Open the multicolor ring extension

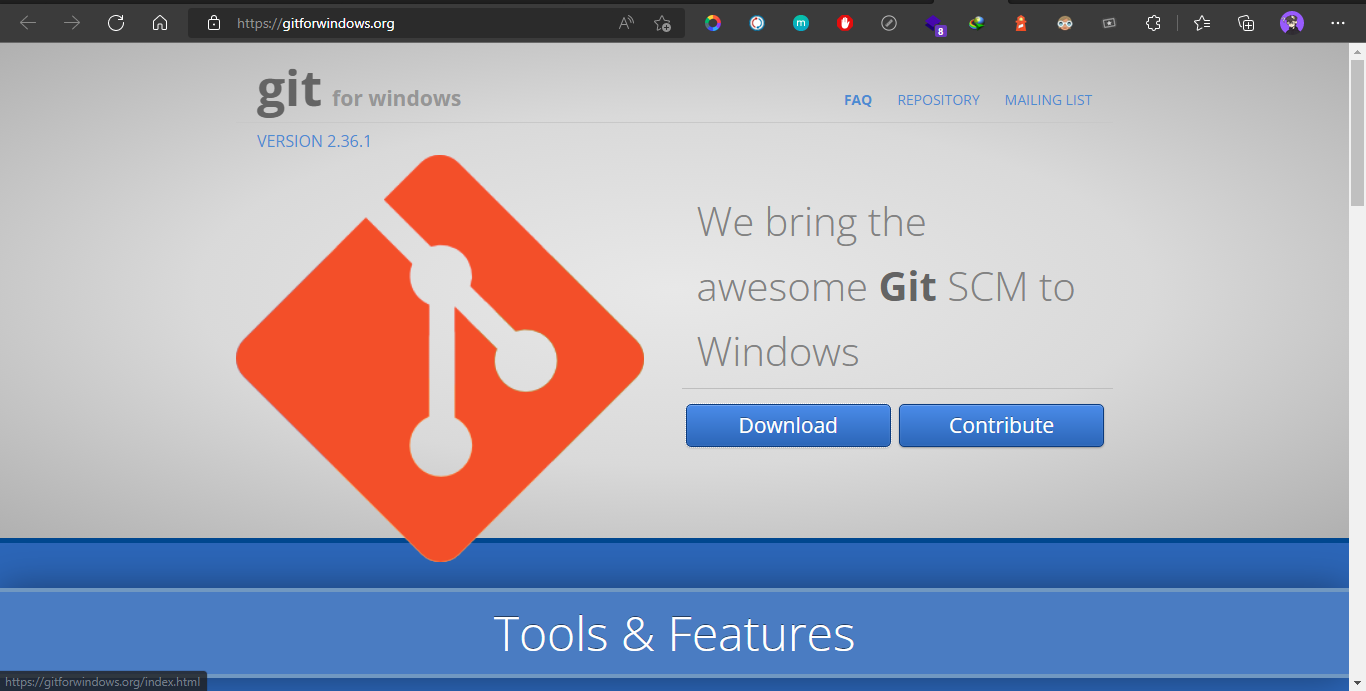713,23
